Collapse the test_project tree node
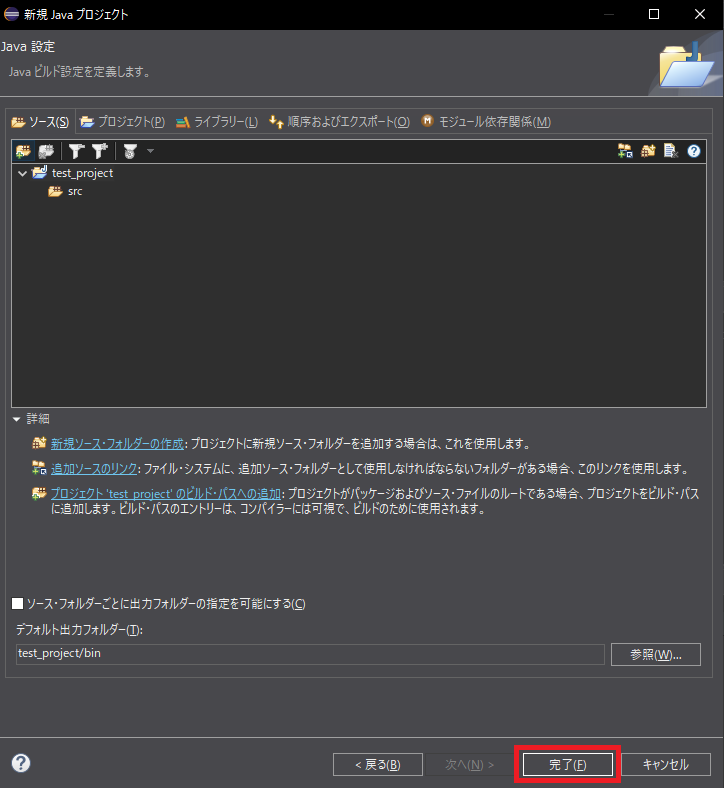 coord(22,173)
